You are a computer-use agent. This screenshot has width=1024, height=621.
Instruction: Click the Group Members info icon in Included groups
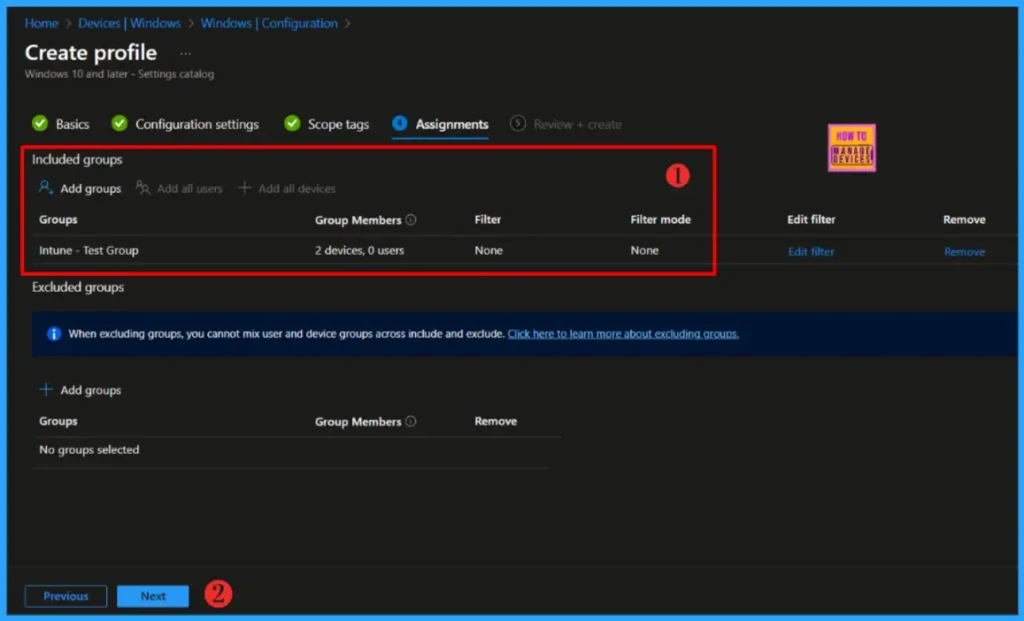(411, 220)
